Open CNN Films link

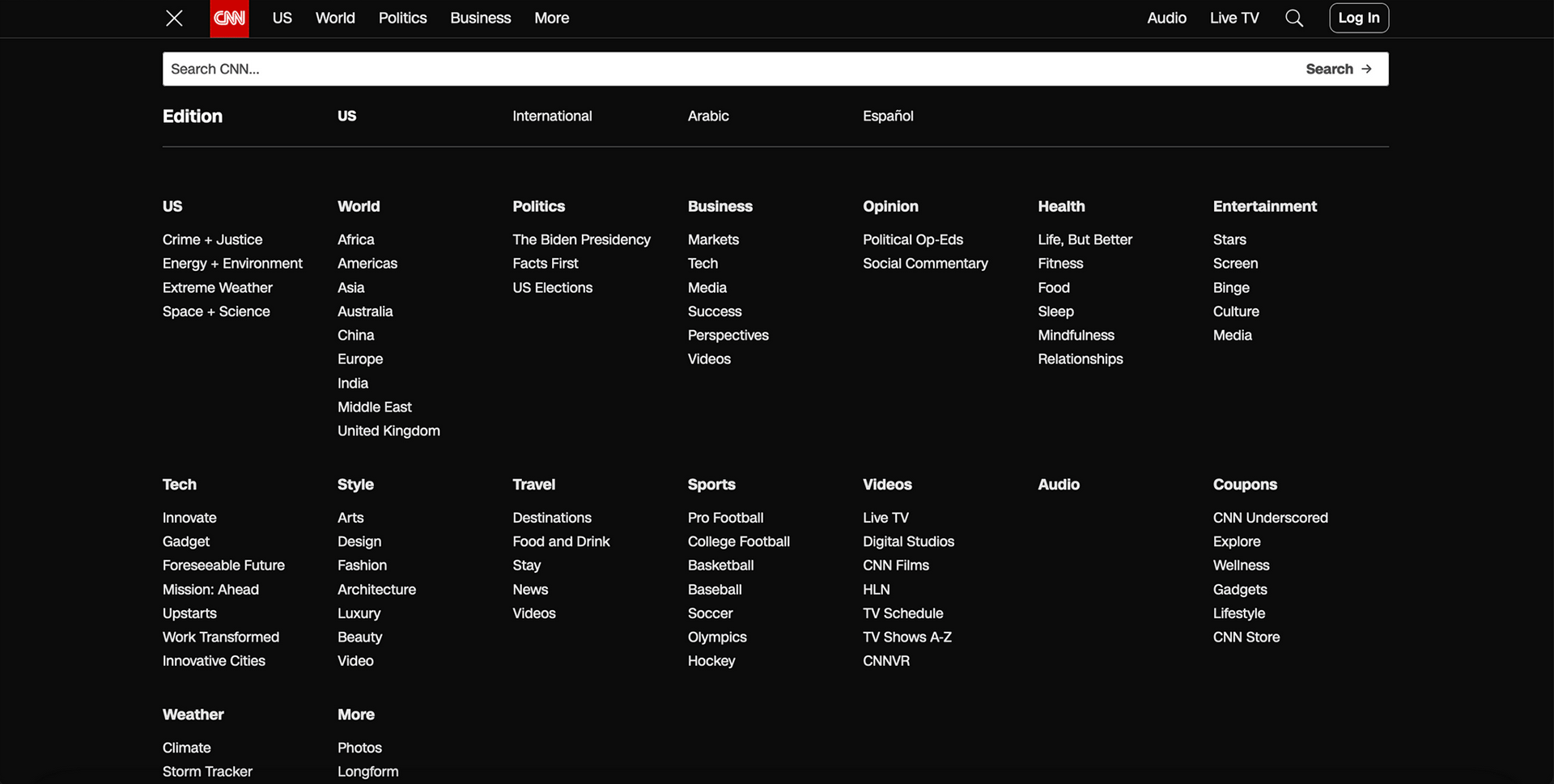895,566
